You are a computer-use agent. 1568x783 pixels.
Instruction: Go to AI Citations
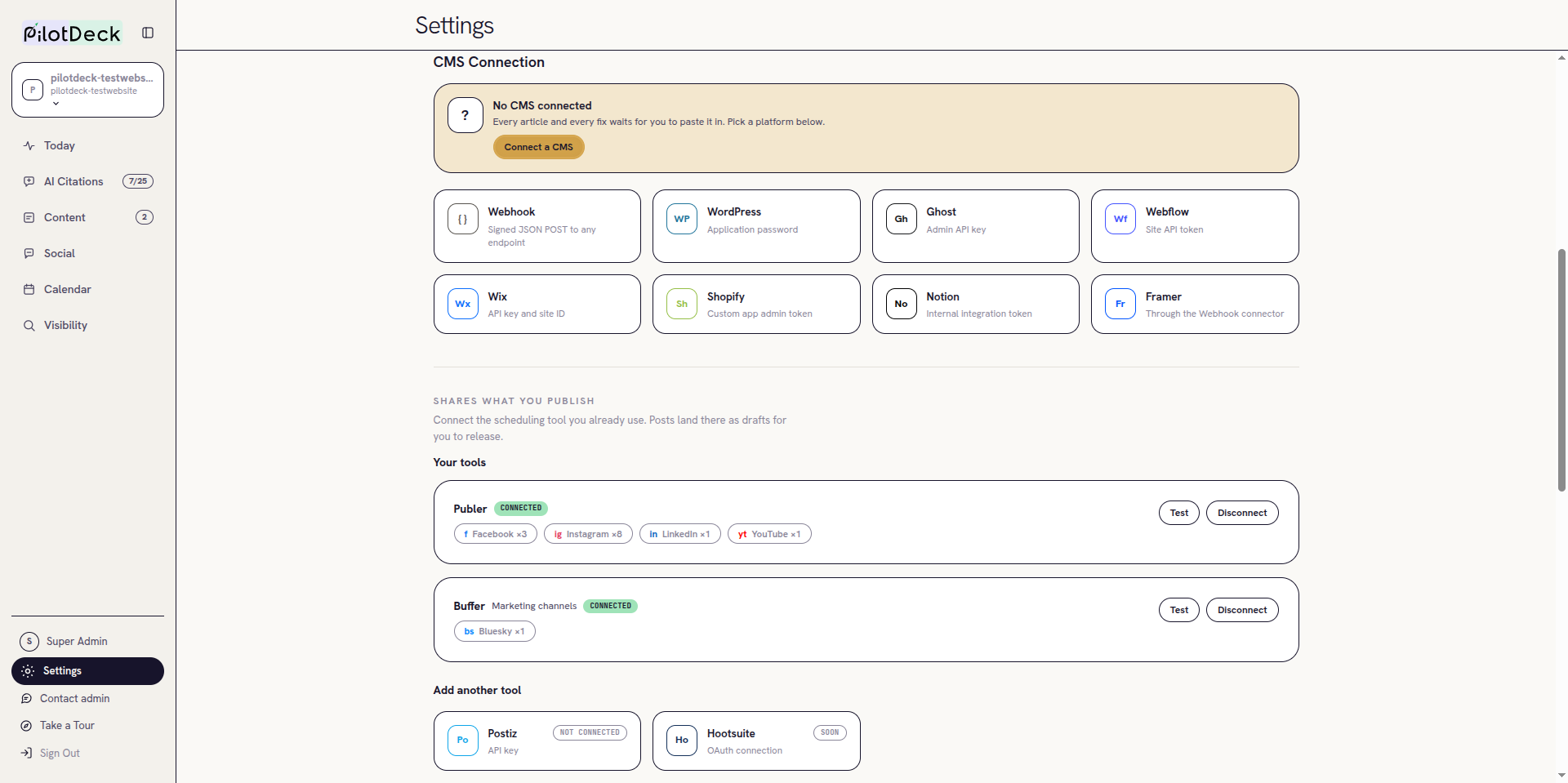tap(87, 181)
